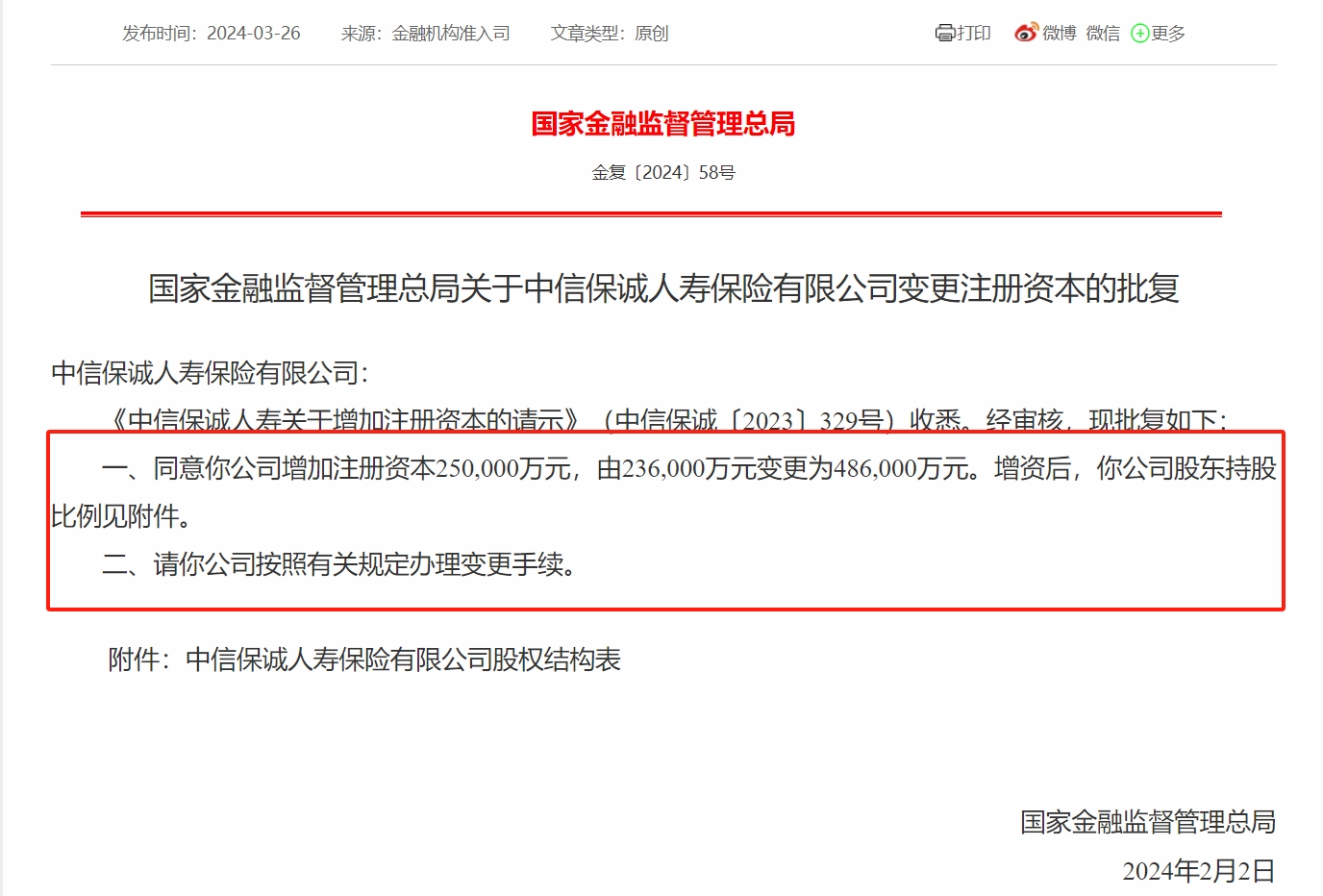Click the 文章类型 原创 label

[610, 34]
